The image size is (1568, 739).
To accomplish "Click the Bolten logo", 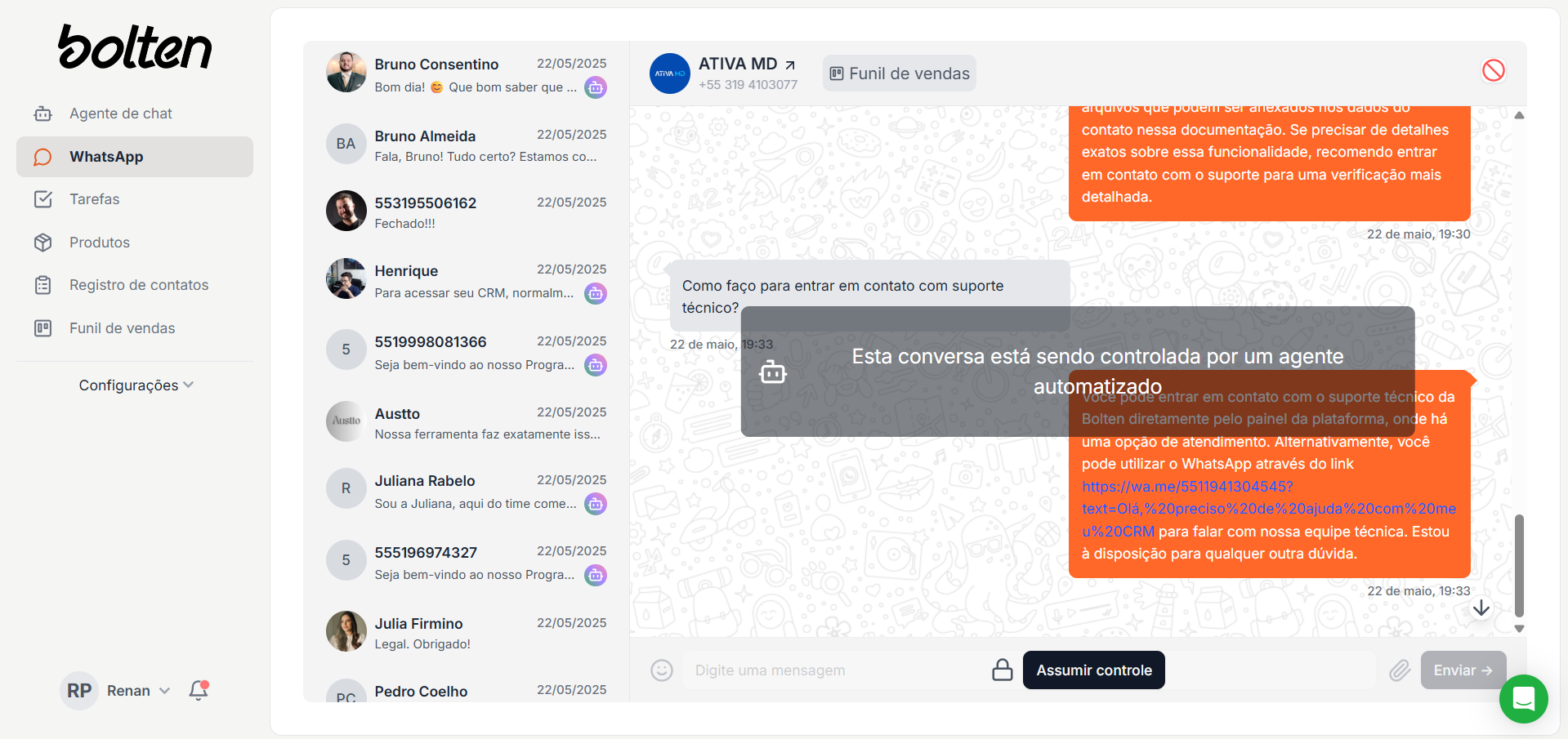I will 135,47.
